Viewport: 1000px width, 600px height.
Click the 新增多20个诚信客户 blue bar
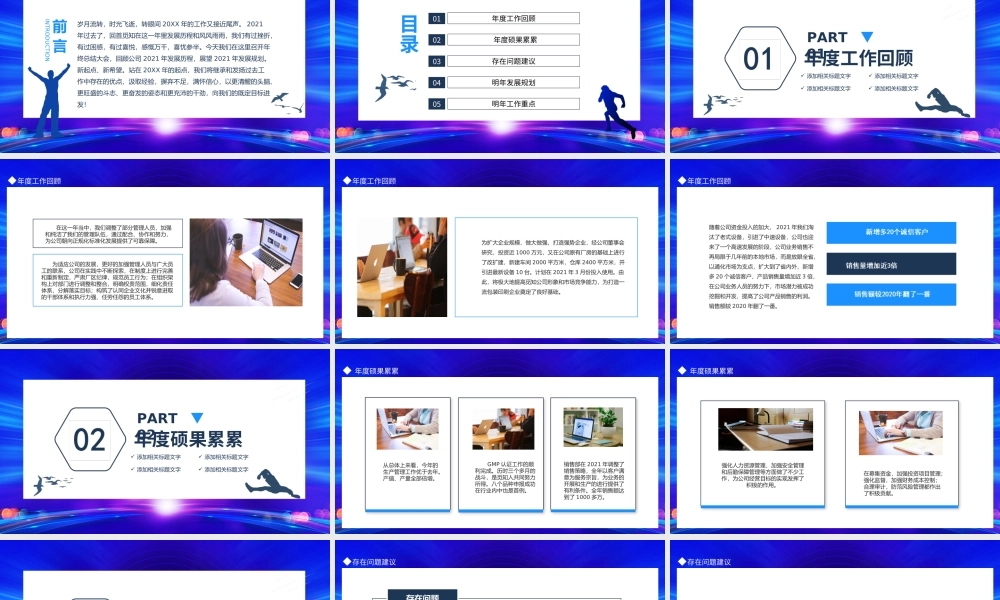pos(891,232)
